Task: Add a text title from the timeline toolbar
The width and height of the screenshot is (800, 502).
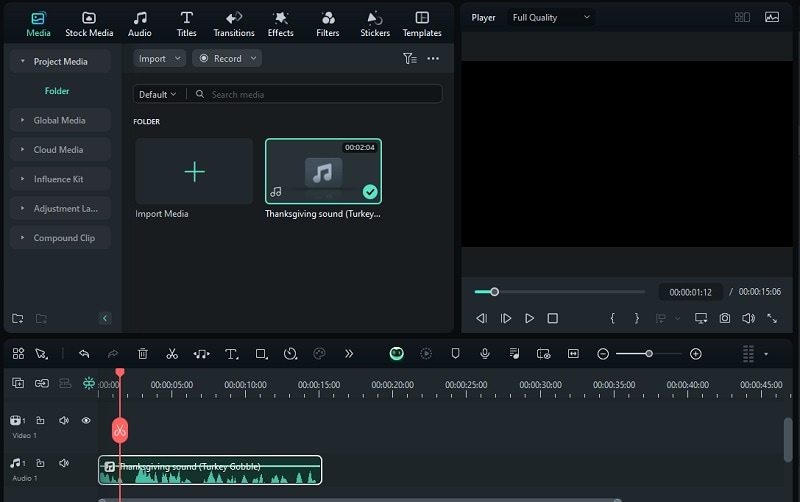Action: 231,354
